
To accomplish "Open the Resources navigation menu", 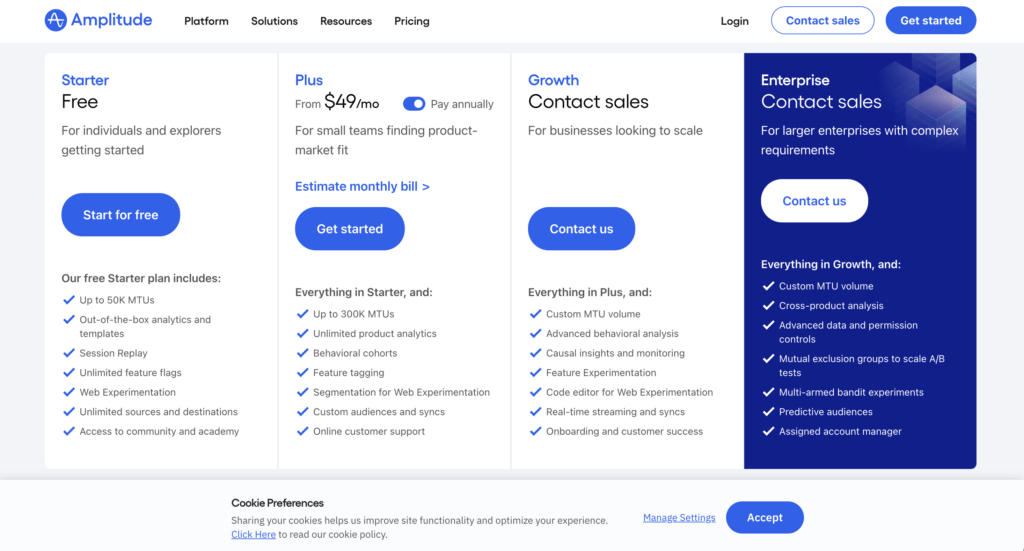I will 346,21.
